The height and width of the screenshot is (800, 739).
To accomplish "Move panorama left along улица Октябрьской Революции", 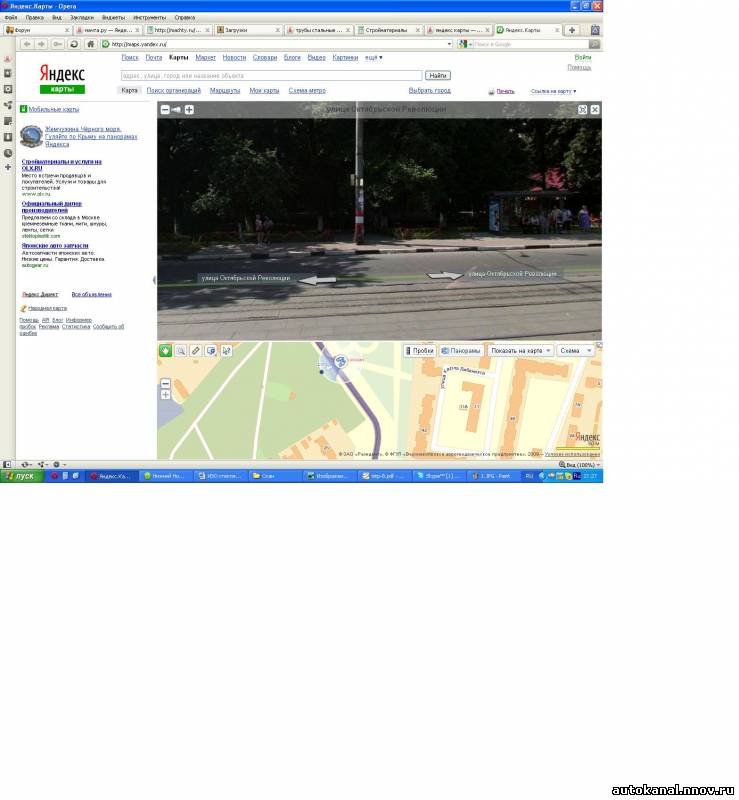I will click(317, 280).
